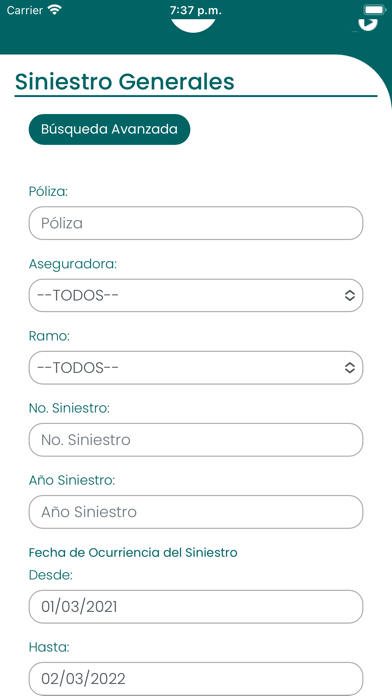Click the Hasta label above date field
Viewport: 392px width, 696px height.
point(49,648)
